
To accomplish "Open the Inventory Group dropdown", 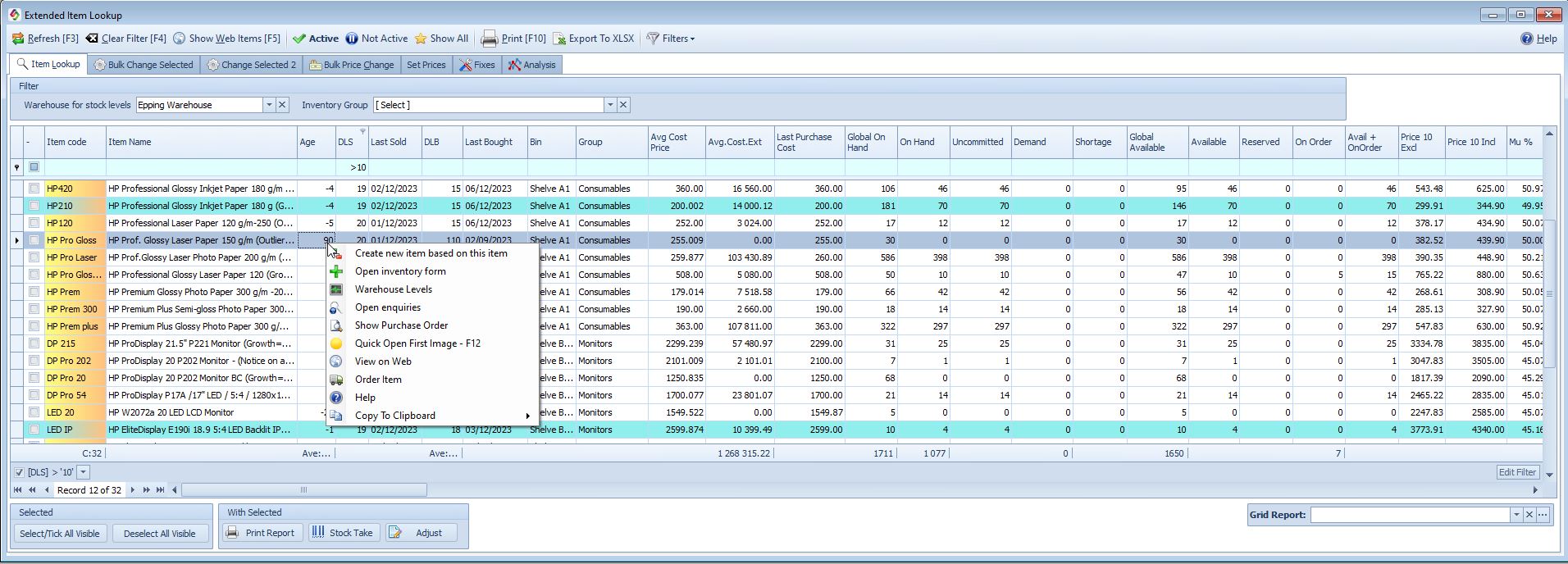I will coord(609,105).
